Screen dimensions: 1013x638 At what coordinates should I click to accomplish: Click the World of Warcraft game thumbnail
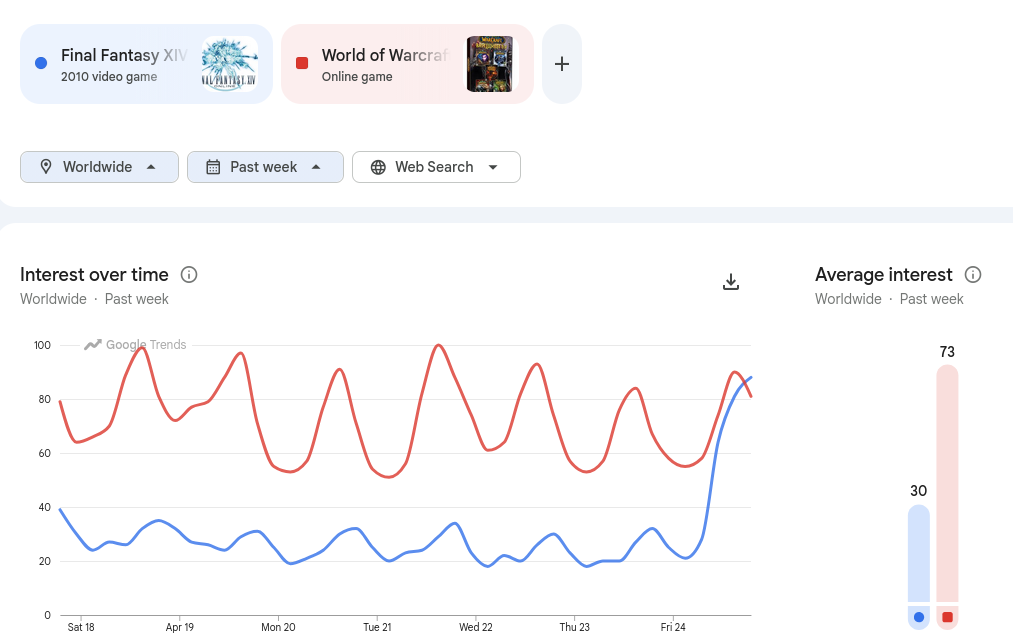point(490,64)
